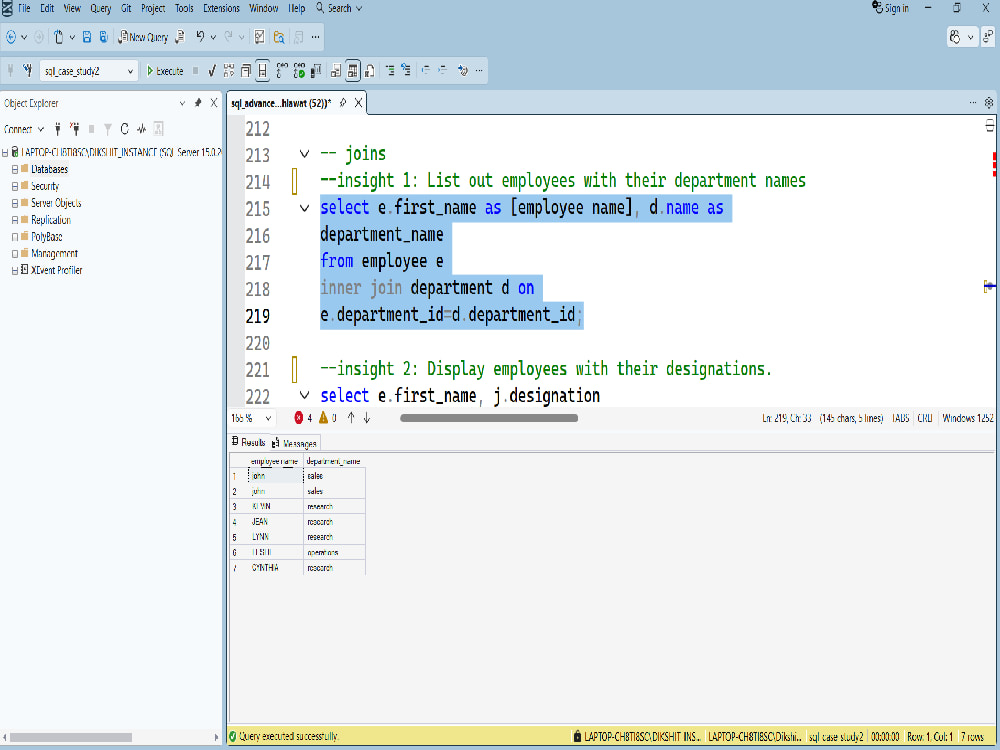Open the File menu
The height and width of the screenshot is (750, 1000).
click(x=24, y=8)
